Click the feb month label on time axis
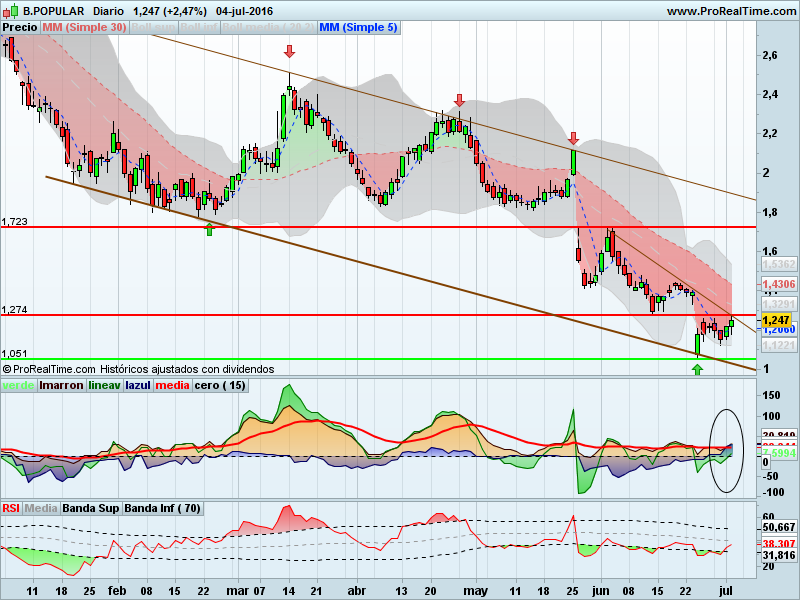This screenshot has width=800, height=600. [117, 591]
